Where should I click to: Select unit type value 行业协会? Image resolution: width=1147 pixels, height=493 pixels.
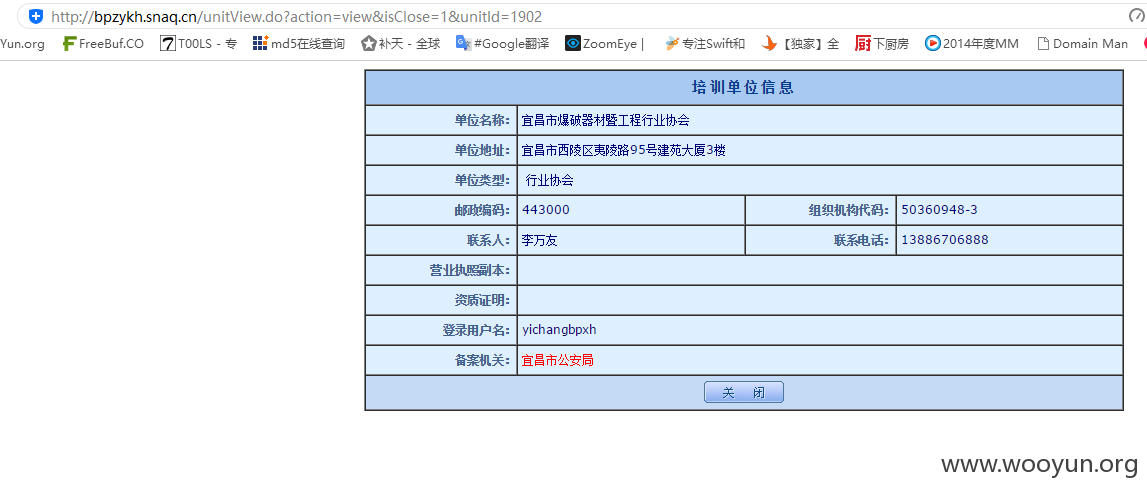tap(549, 181)
